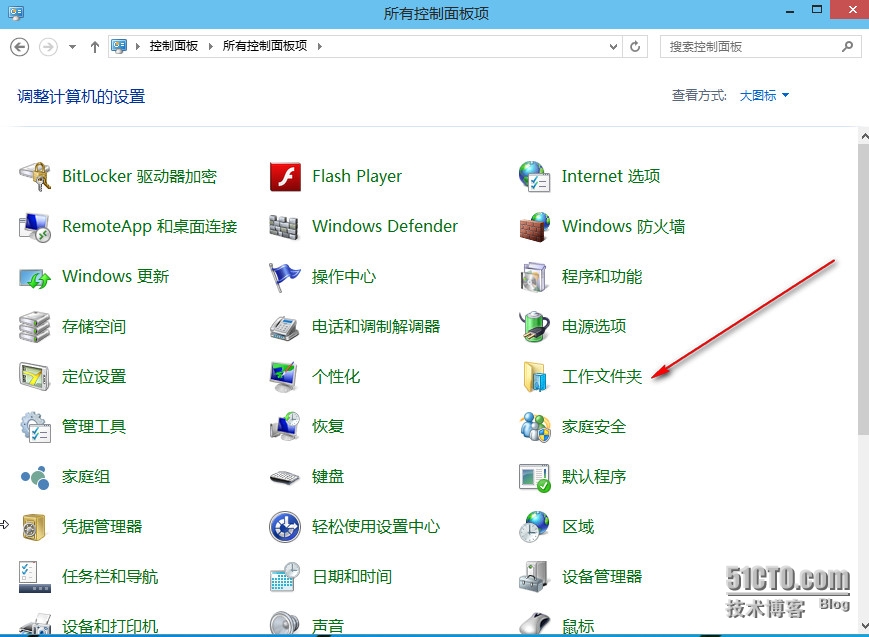Open 日期和时间 calendar icon
Viewport: 869px width, 637px height.
[x=285, y=577]
